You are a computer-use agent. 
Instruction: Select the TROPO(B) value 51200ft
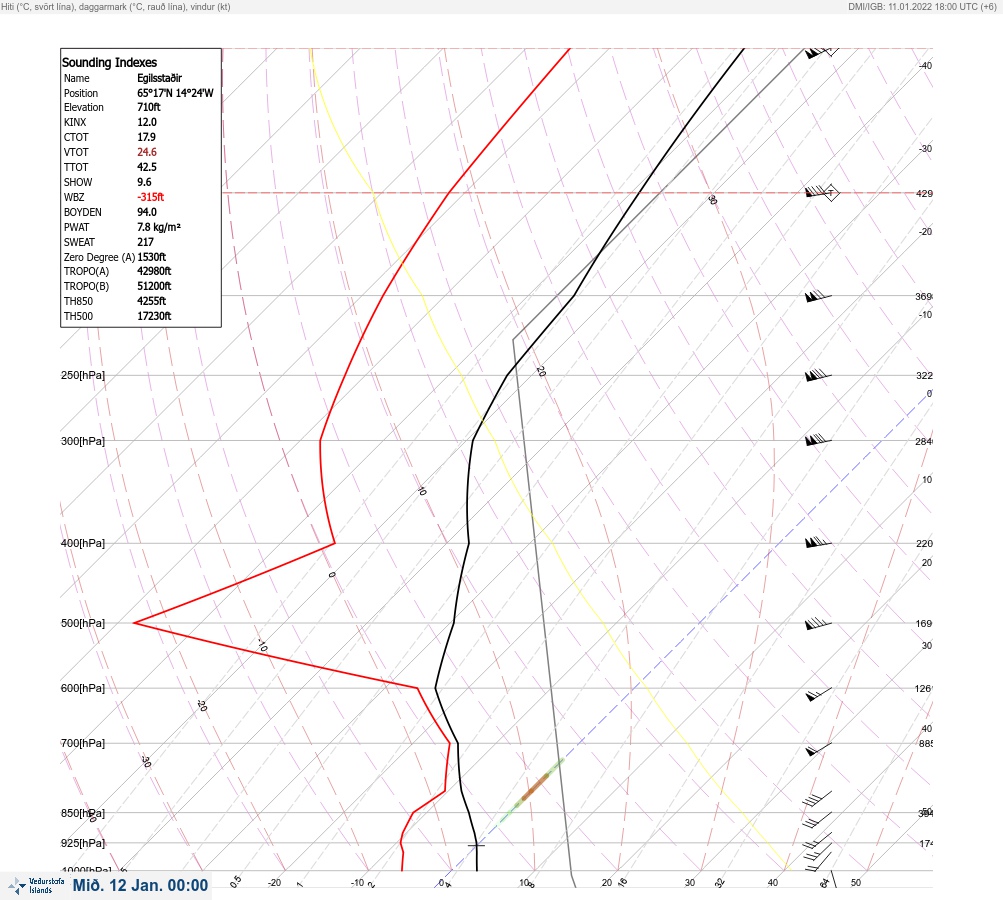154,286
